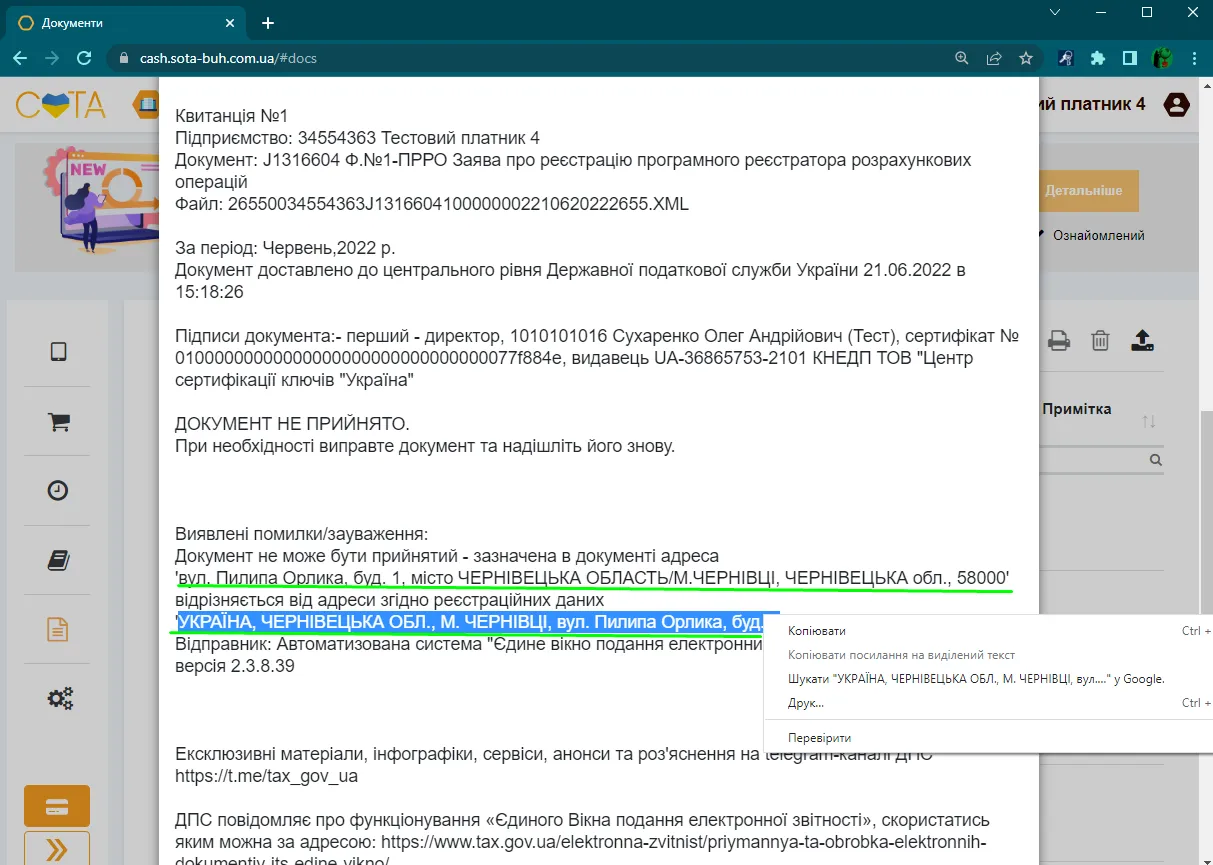The image size is (1213, 865).
Task: Click the address bar with cash.sota-buh.com.ua
Action: (530, 58)
